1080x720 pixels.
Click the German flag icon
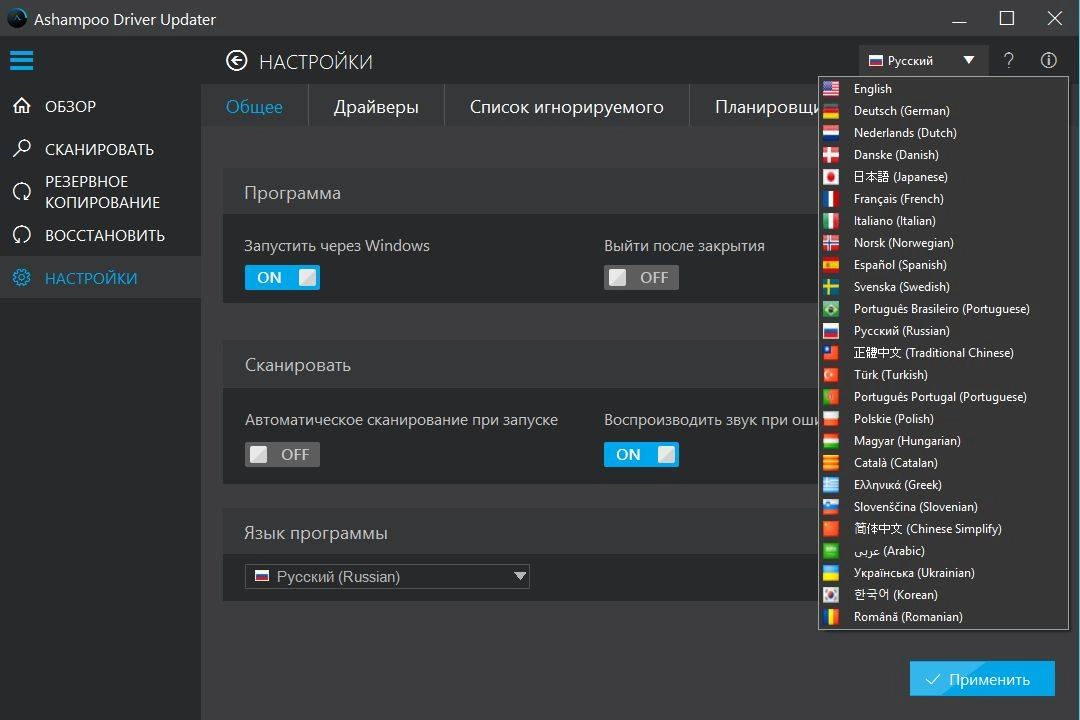pos(831,111)
